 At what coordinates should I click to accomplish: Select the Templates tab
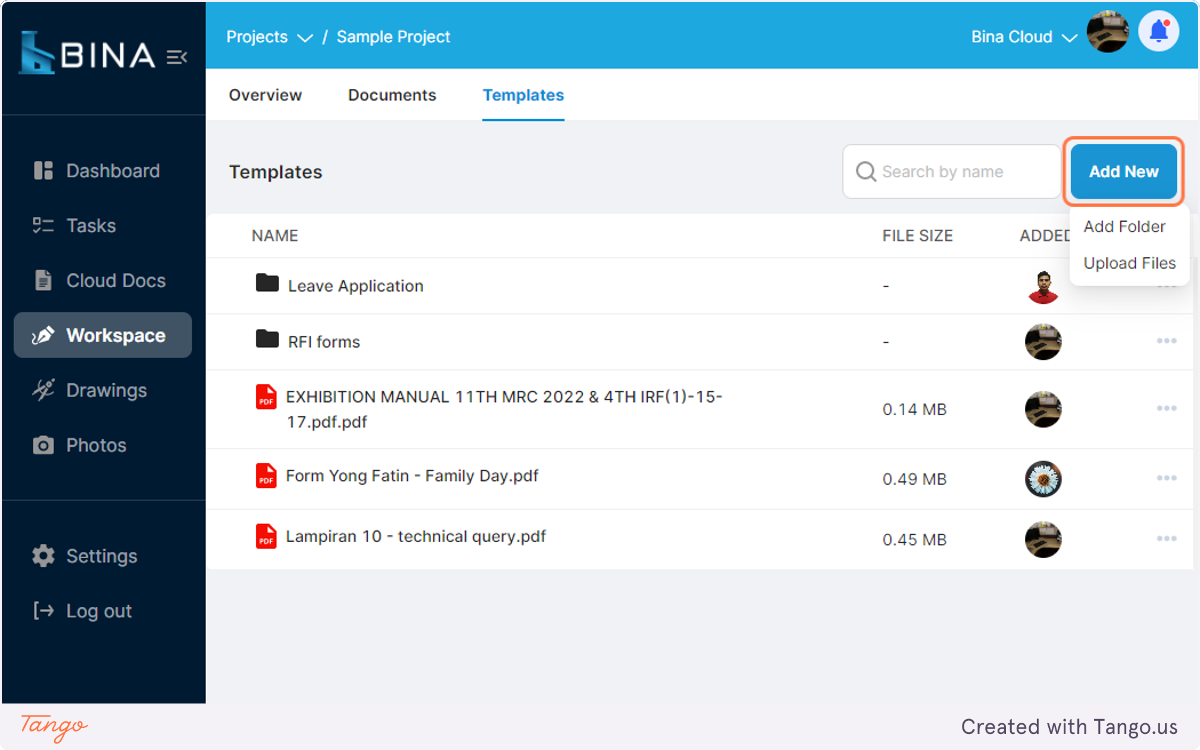[523, 95]
